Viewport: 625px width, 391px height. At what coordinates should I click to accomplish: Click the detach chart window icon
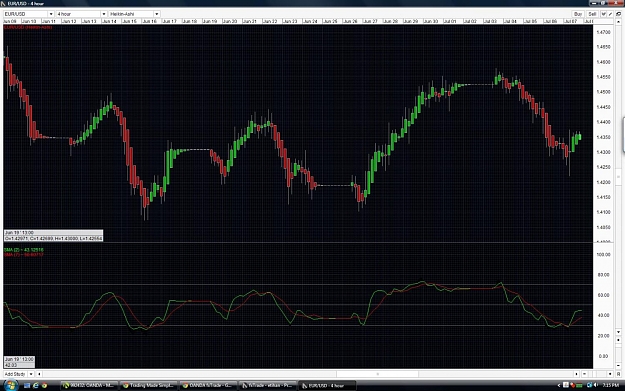coord(619,14)
